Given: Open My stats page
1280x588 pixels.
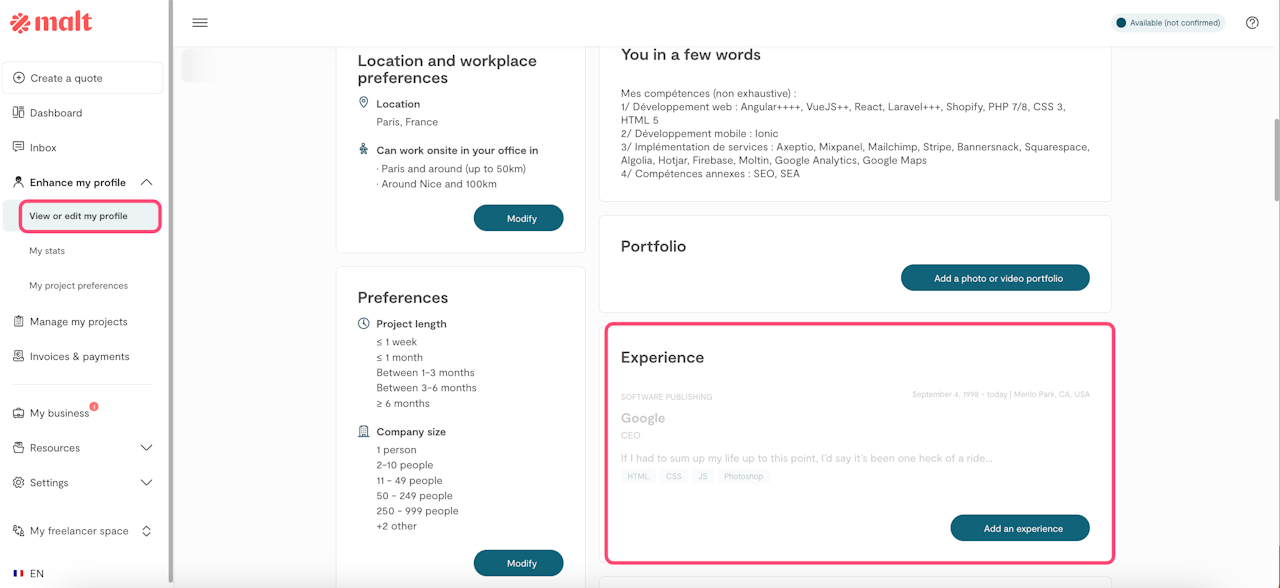Looking at the screenshot, I should [47, 251].
